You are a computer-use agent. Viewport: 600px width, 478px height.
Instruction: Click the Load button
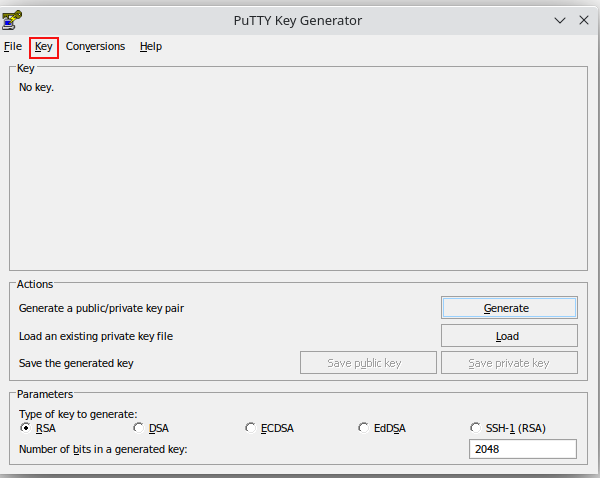click(509, 336)
